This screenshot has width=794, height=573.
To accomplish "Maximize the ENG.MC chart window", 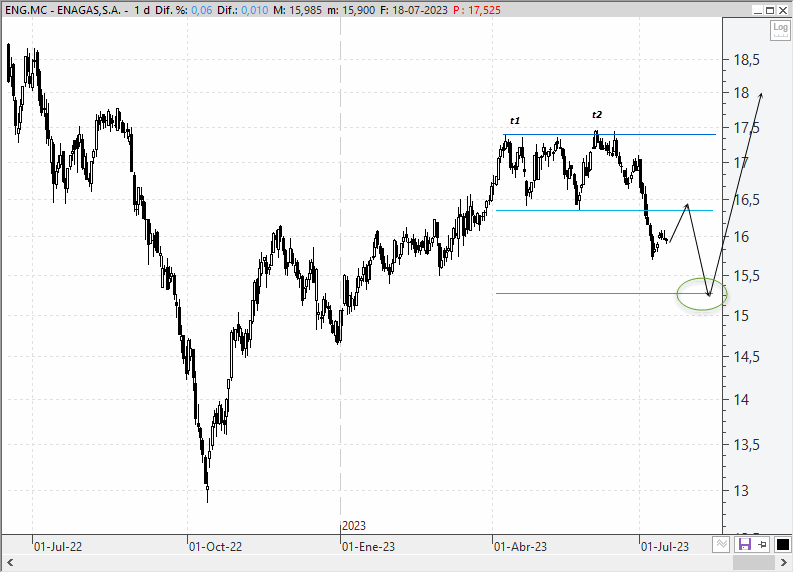I will (x=770, y=10).
